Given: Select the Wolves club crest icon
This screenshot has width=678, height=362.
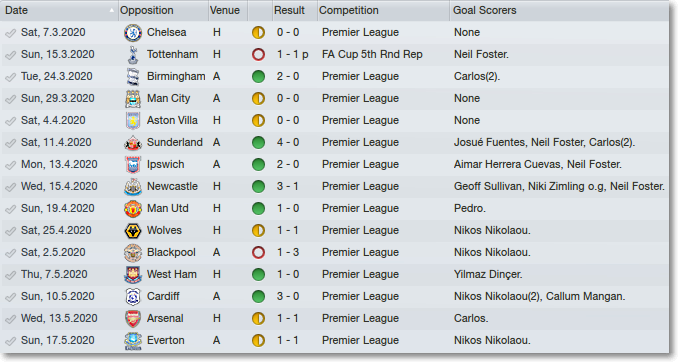Looking at the screenshot, I should coord(133,231).
